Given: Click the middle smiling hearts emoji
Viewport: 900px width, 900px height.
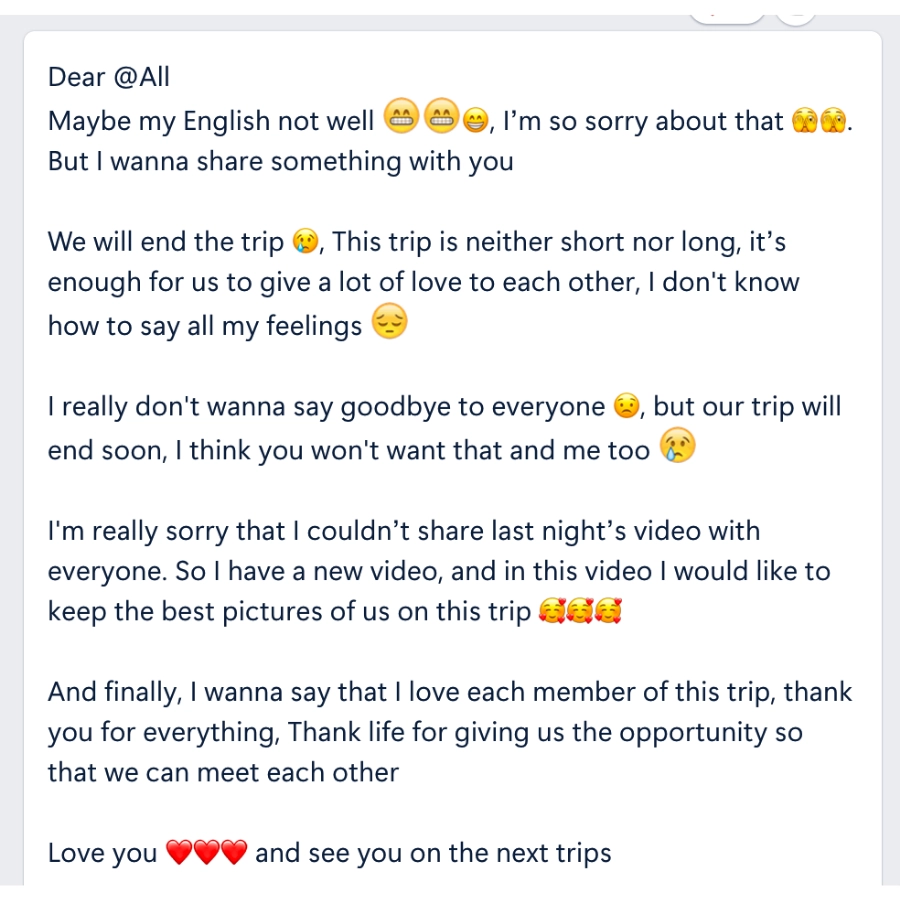Looking at the screenshot, I should point(580,611).
